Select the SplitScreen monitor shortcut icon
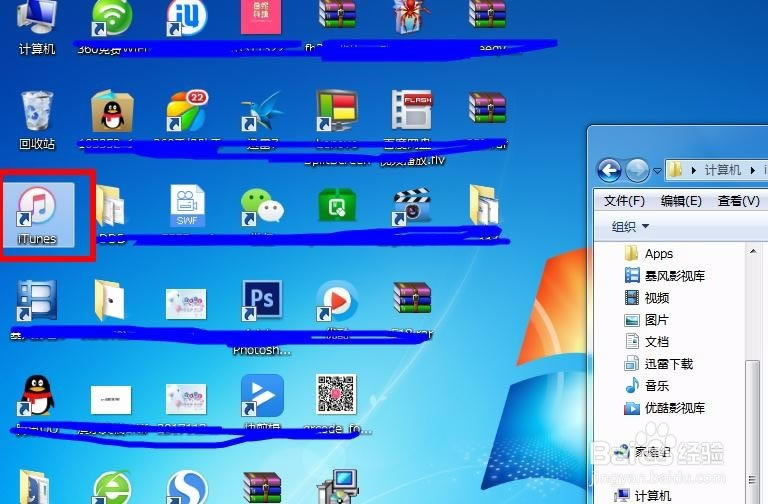 tap(336, 111)
